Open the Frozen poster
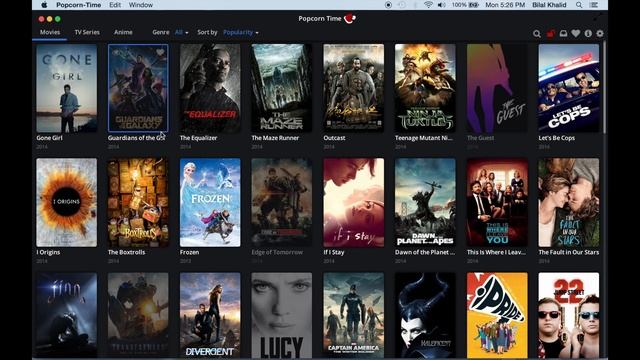 (x=210, y=202)
